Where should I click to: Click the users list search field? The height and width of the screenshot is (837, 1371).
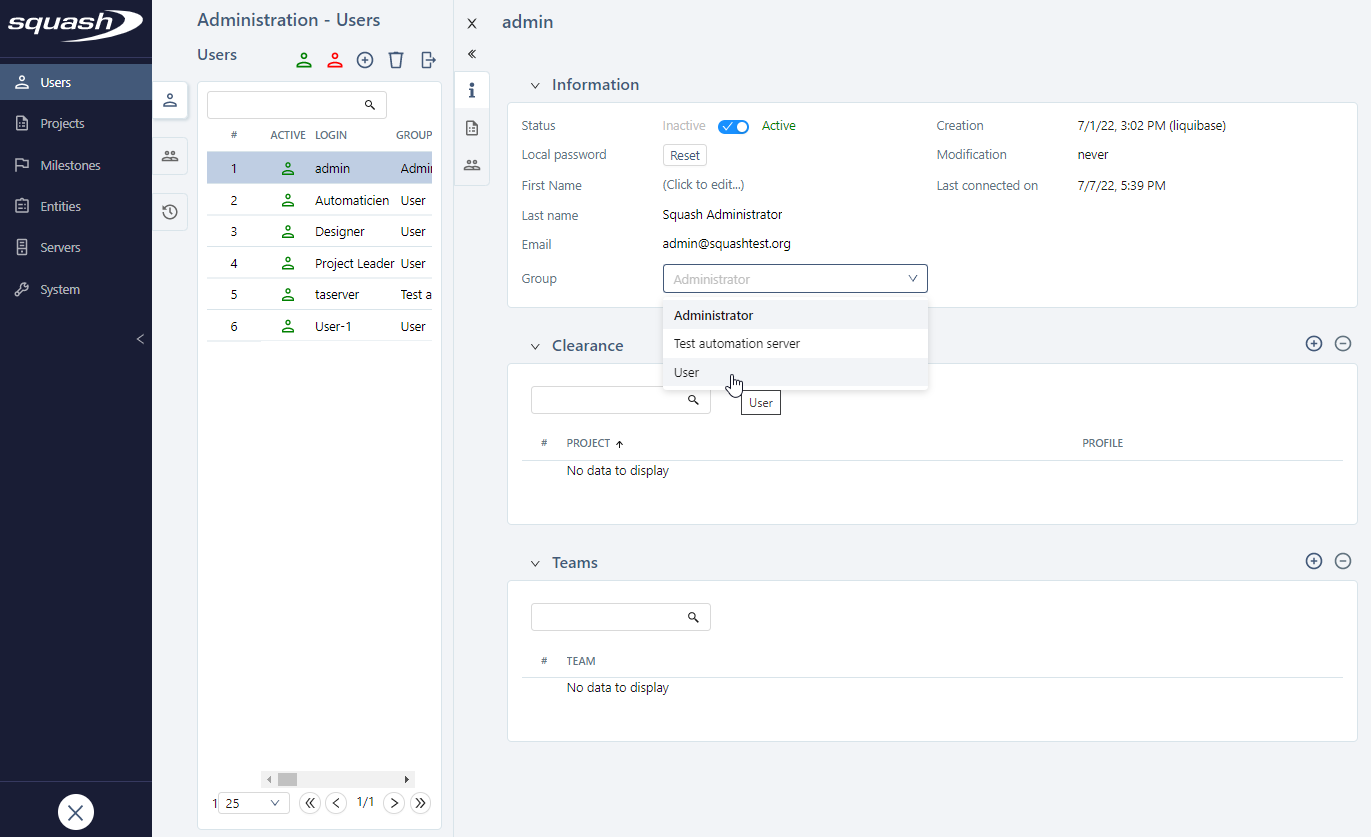pos(285,105)
